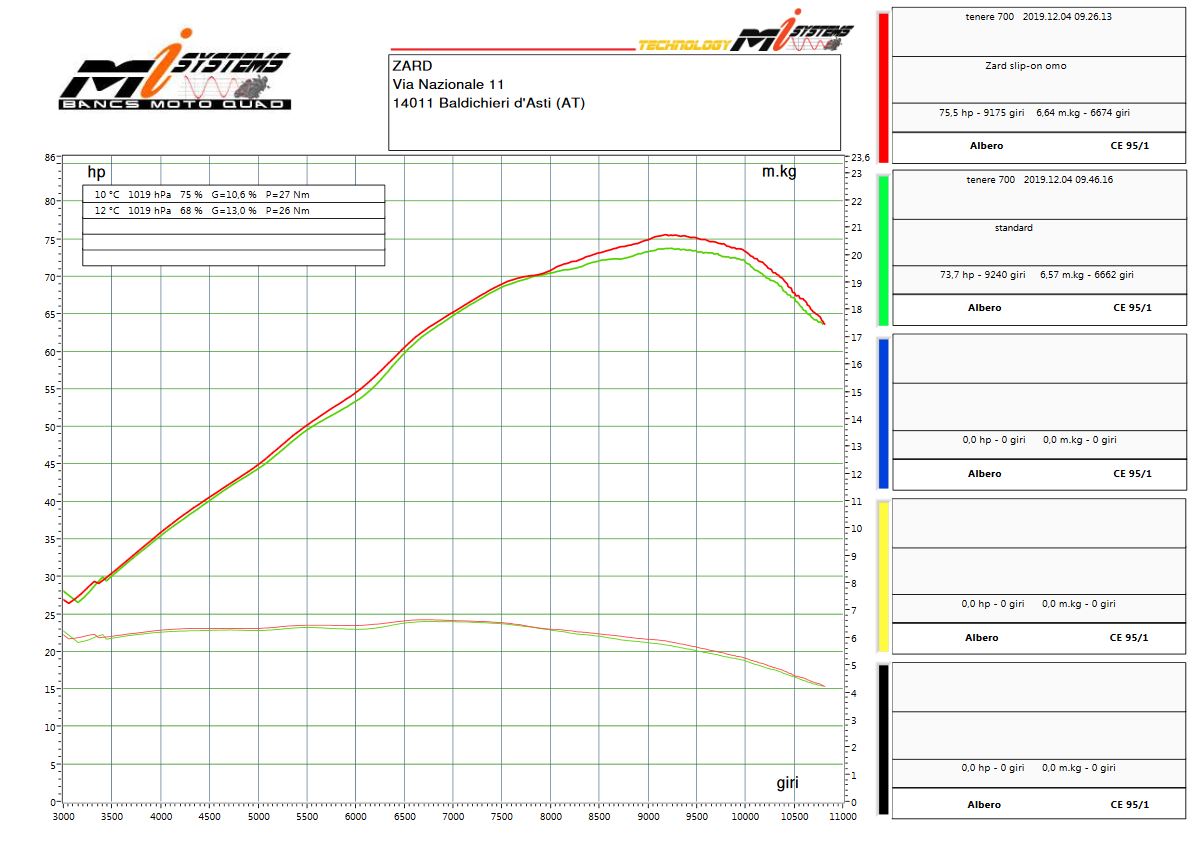Viewport: 1201px width, 844px height.
Task: Click the yellow run color bar
Action: (x=883, y=577)
